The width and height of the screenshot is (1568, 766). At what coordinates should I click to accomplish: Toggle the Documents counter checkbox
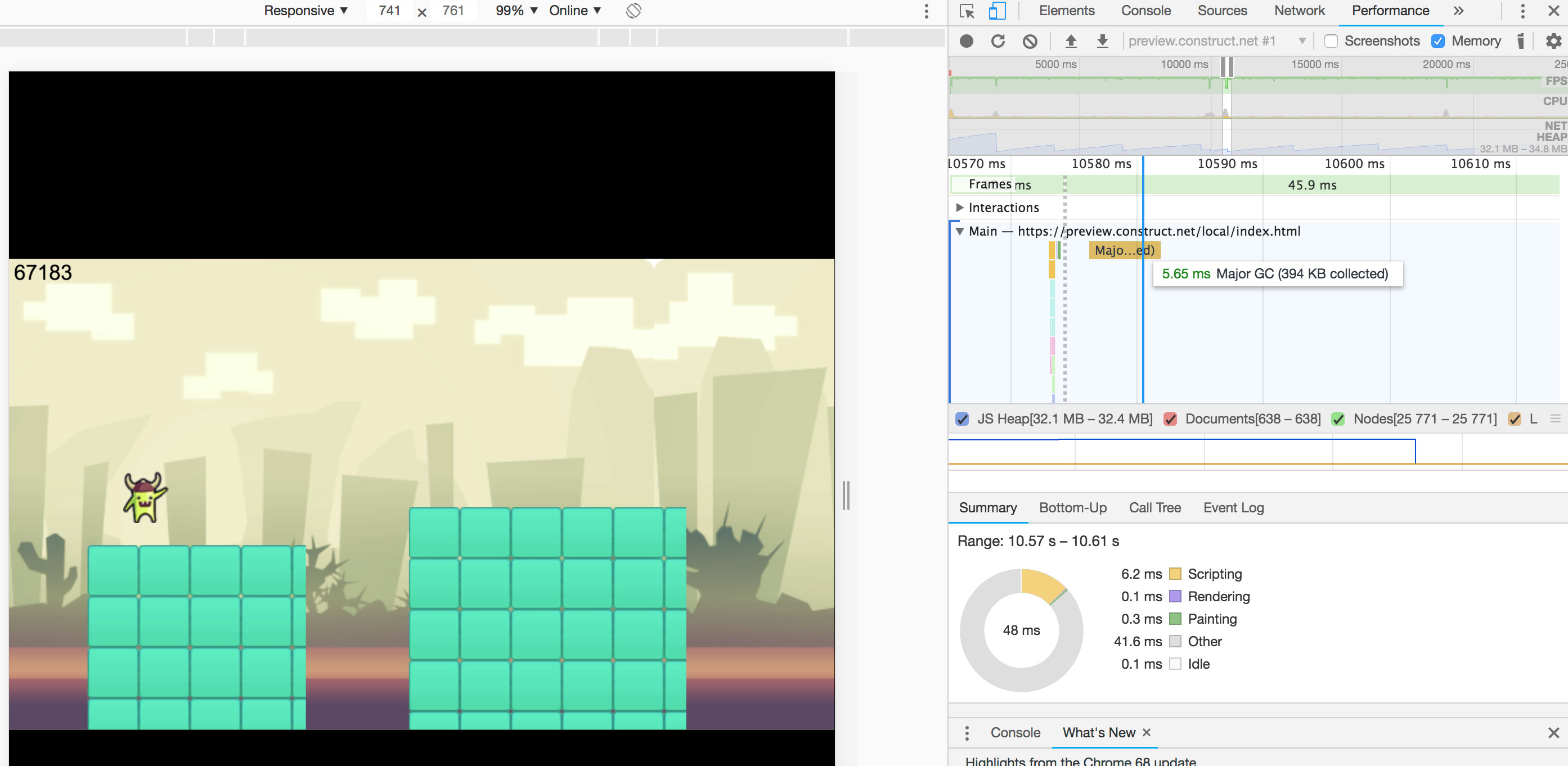coord(1170,419)
